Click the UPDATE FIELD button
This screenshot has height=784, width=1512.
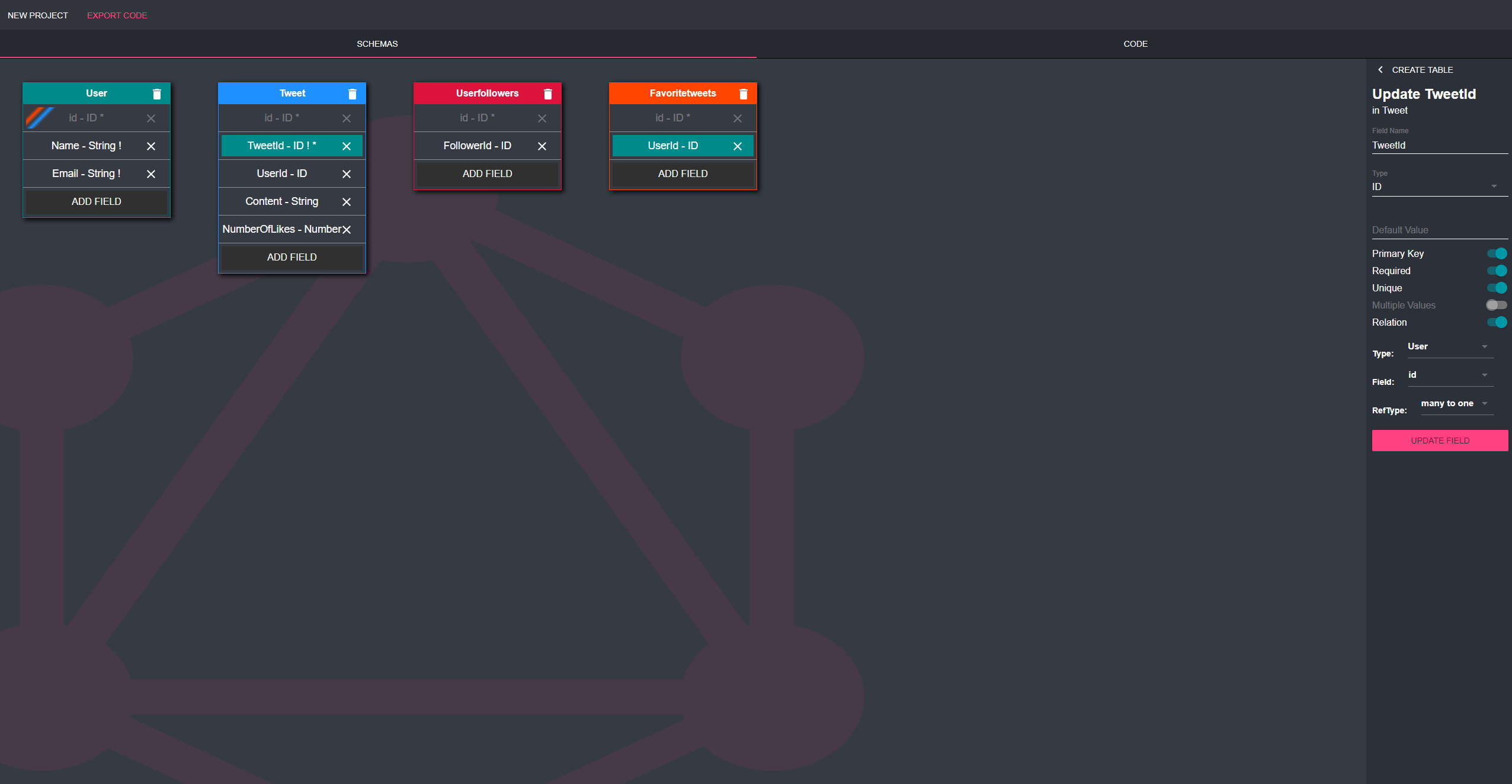coord(1440,441)
